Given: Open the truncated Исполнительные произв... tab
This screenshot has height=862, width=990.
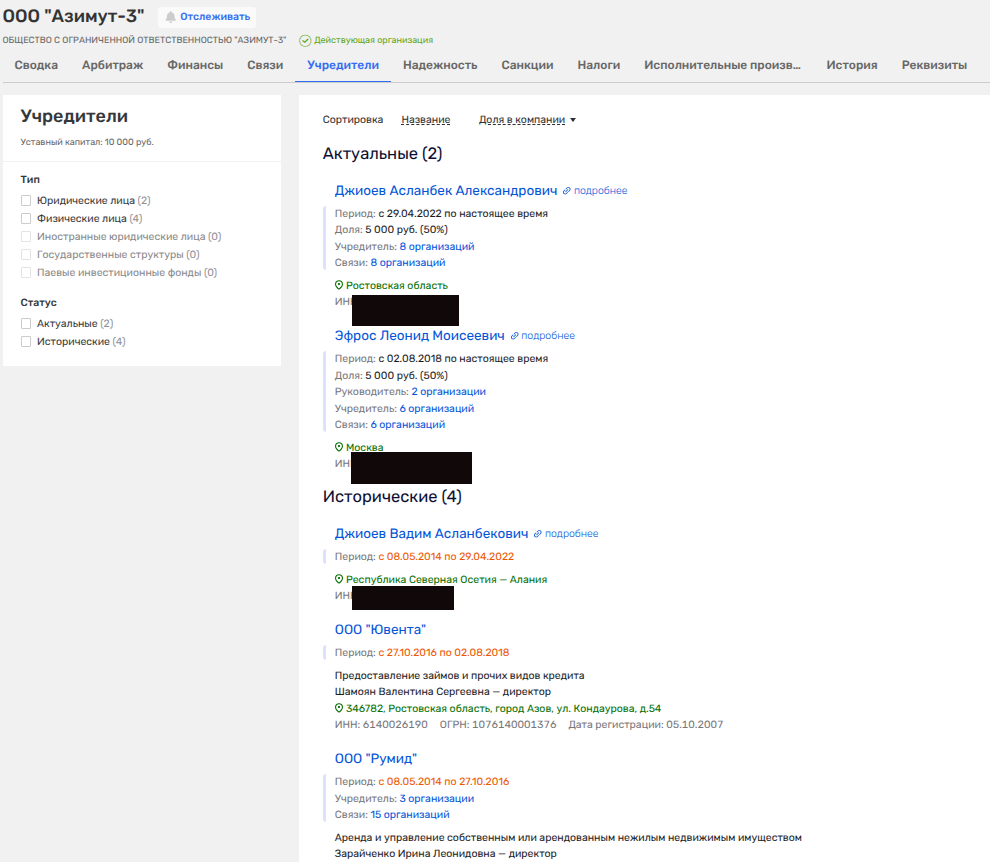Looking at the screenshot, I should [722, 65].
